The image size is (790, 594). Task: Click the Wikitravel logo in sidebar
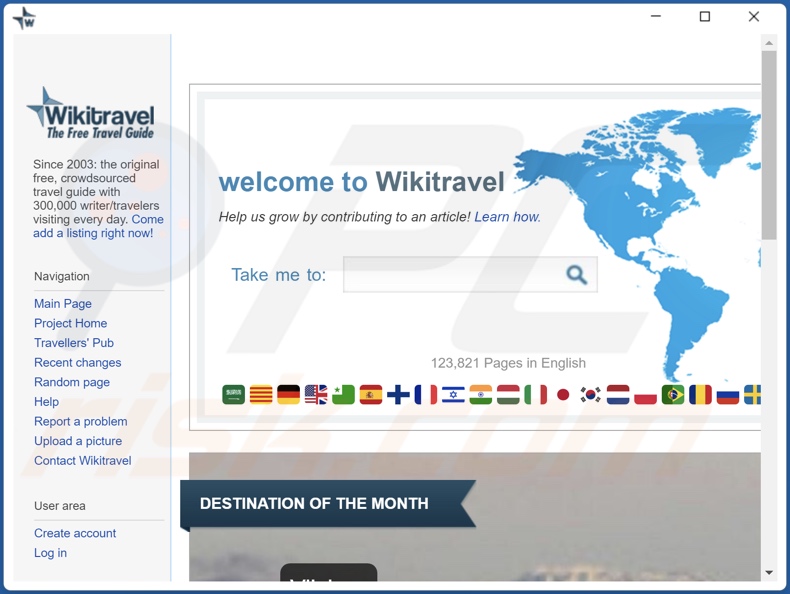[x=91, y=113]
